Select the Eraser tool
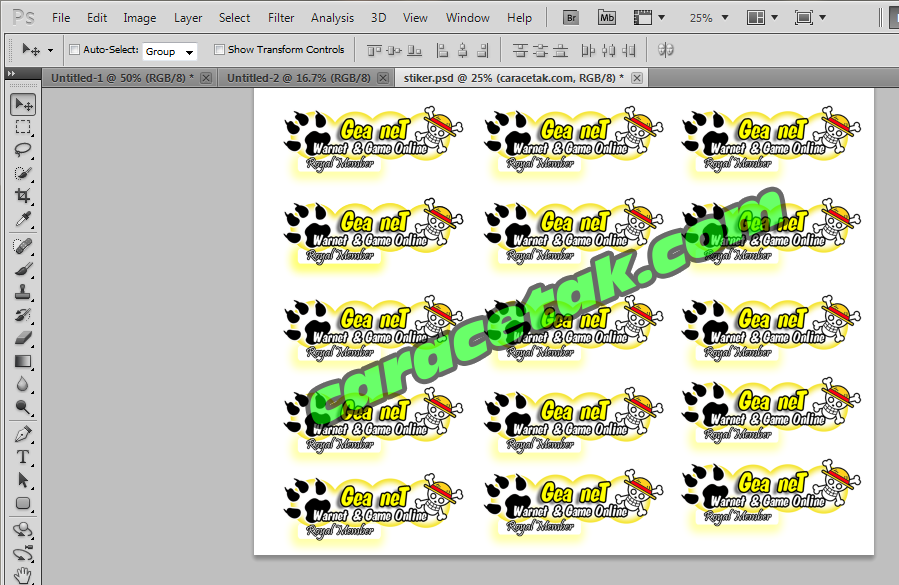This screenshot has height=585, width=899. [23, 338]
